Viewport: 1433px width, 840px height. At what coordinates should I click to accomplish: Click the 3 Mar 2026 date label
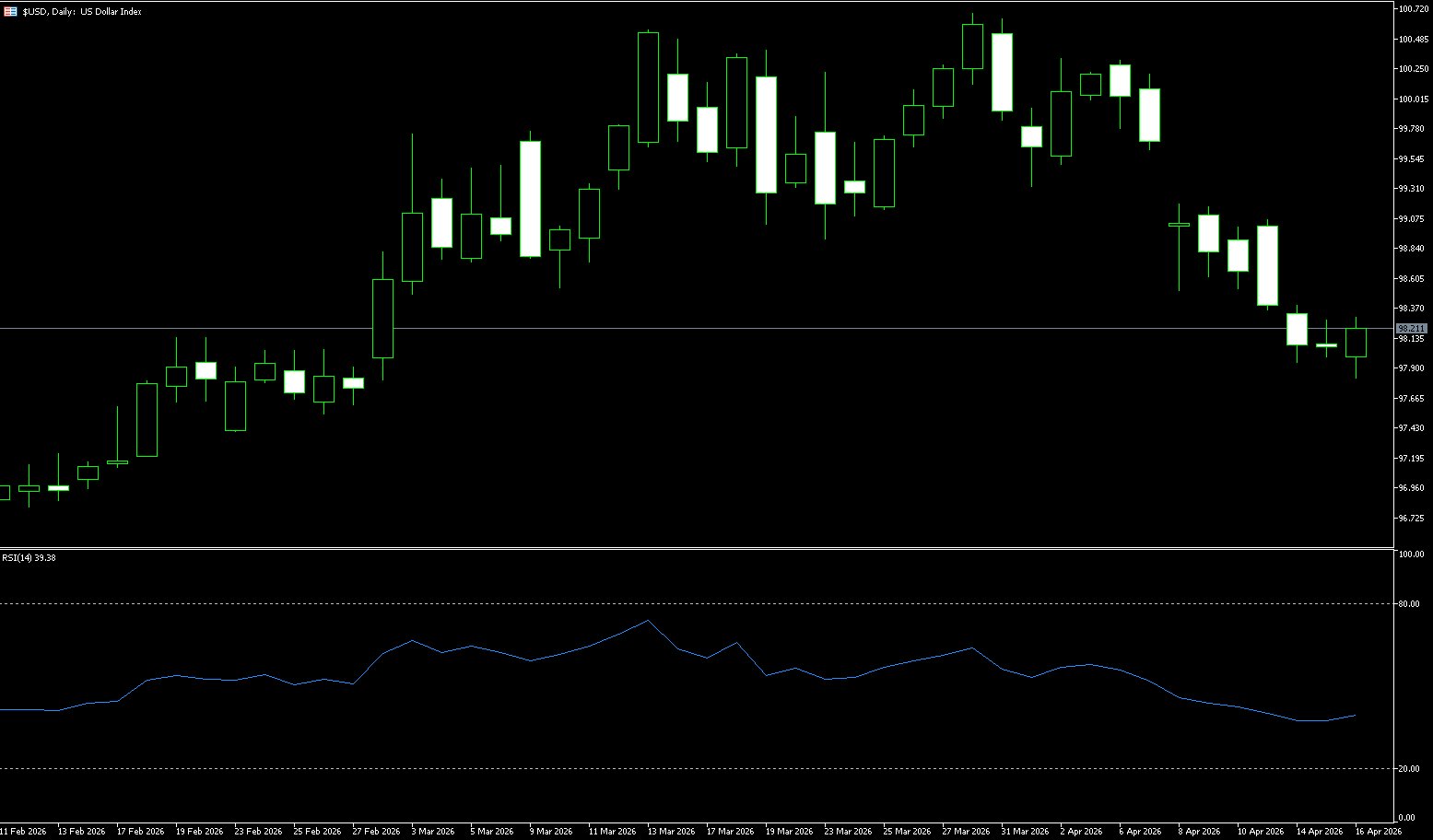(432, 831)
